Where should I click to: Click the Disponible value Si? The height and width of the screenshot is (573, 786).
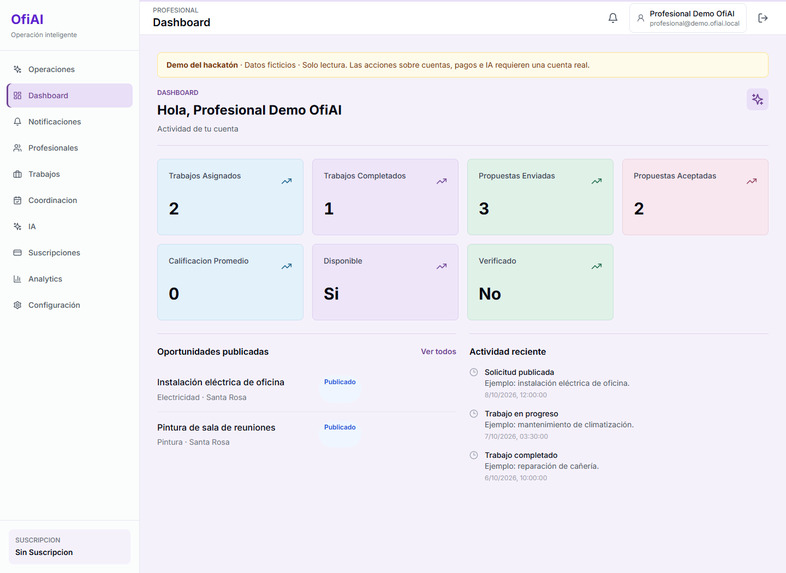click(331, 294)
